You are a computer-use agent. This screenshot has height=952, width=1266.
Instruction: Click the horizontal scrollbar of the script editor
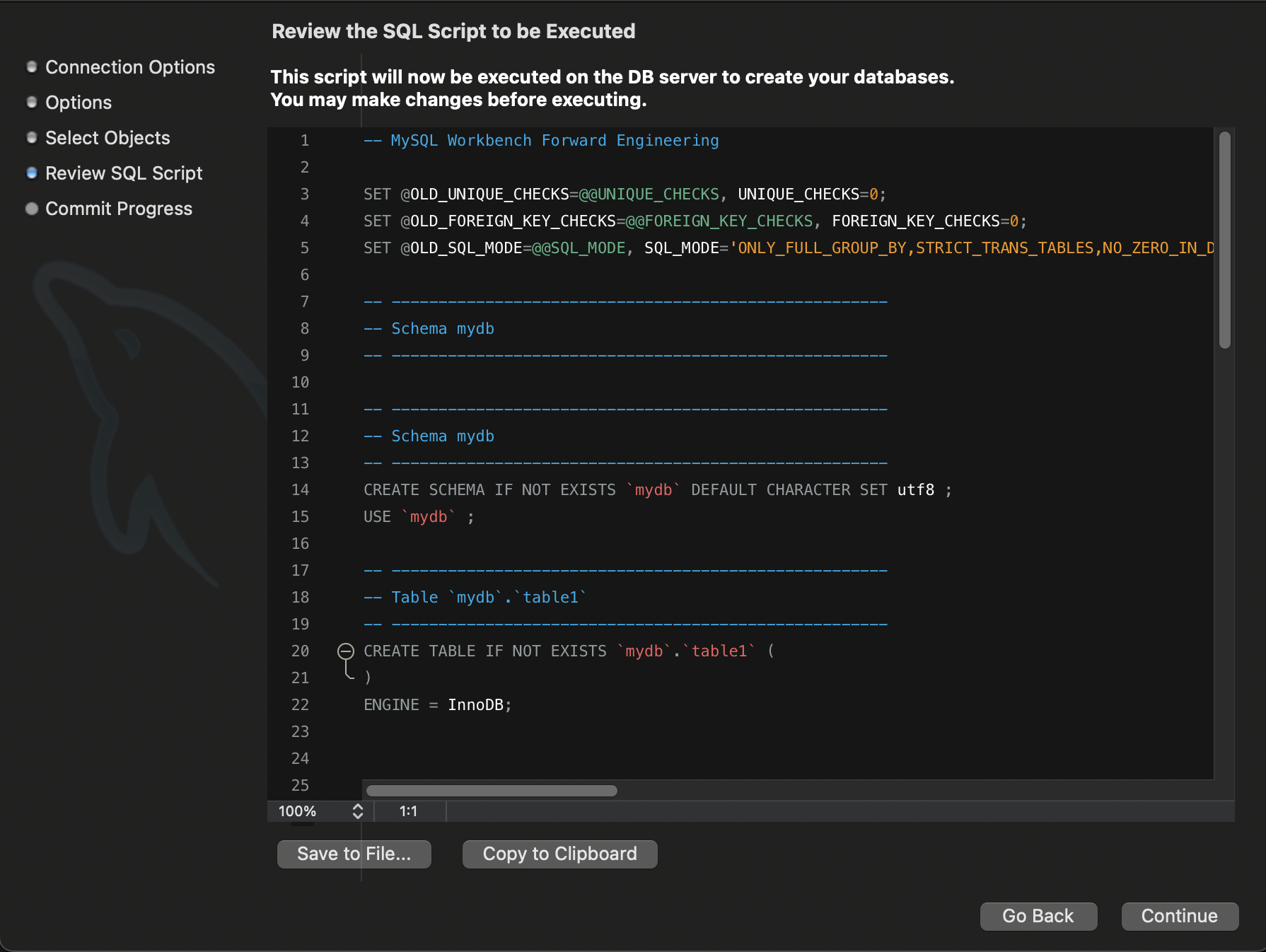tap(492, 791)
